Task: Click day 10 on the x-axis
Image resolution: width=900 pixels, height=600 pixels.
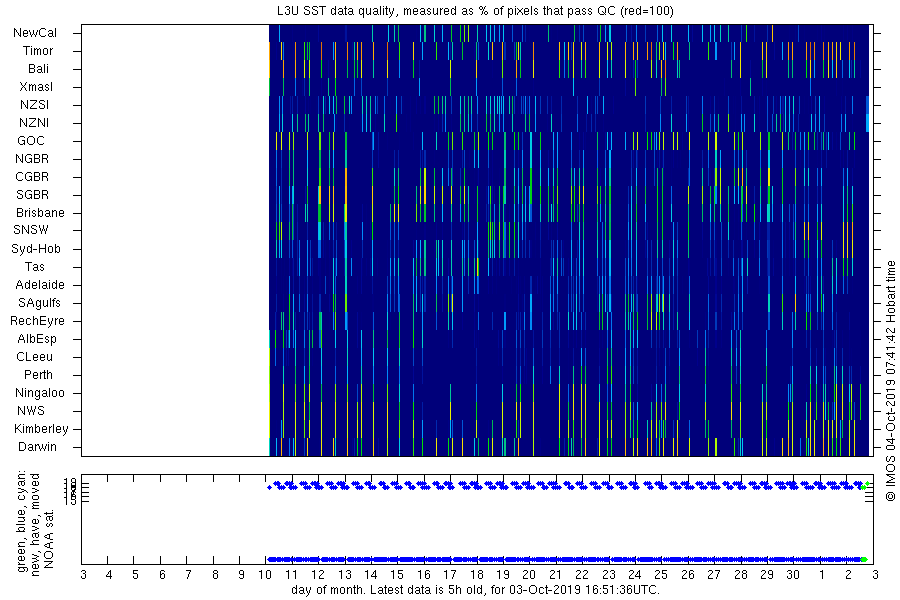Action: pyautogui.click(x=265, y=575)
